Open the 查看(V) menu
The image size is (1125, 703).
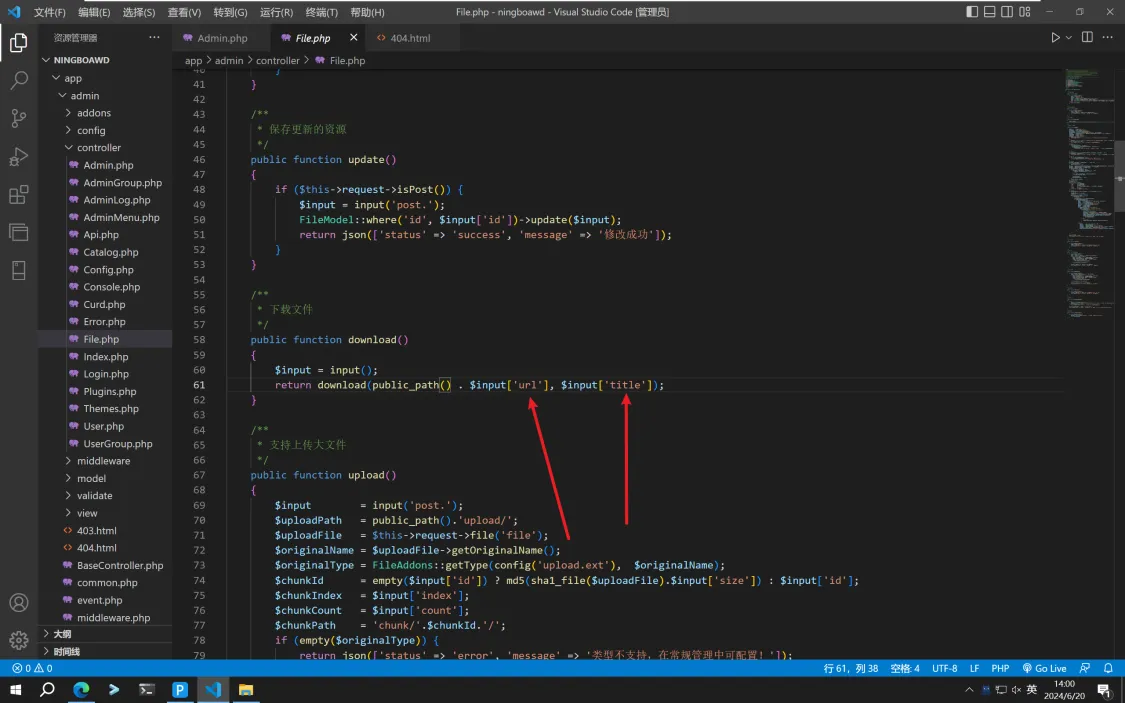[184, 12]
